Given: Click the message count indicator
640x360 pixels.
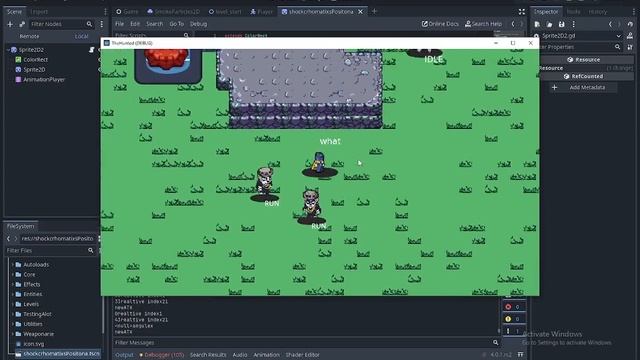Looking at the screenshot, I should tap(513, 331).
